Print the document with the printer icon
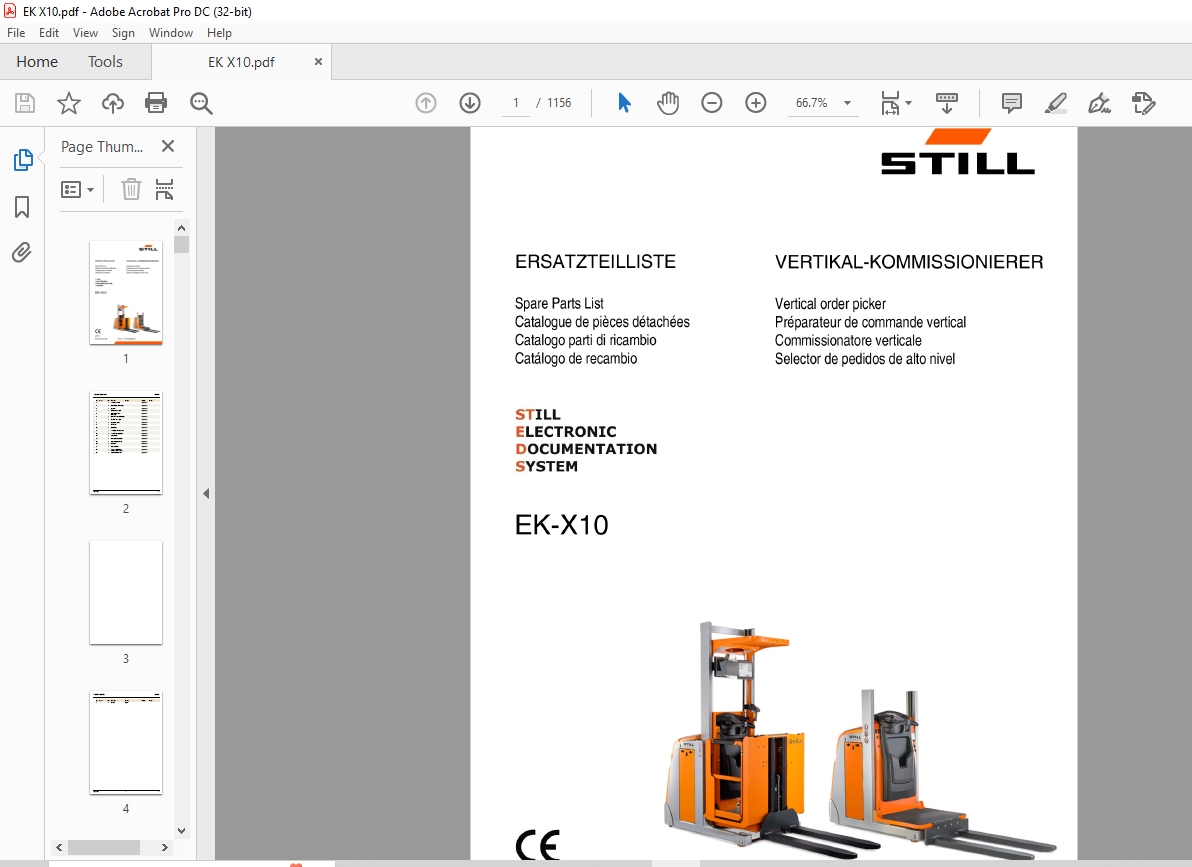 (156, 103)
